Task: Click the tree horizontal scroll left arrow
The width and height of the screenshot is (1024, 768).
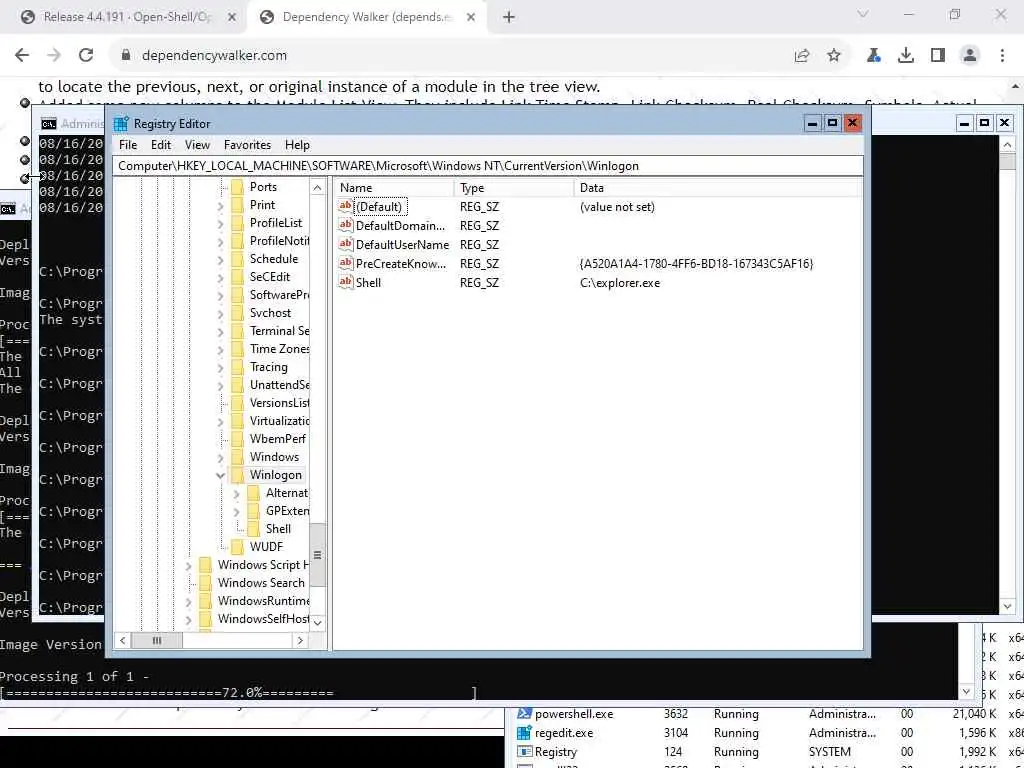Action: [122, 641]
